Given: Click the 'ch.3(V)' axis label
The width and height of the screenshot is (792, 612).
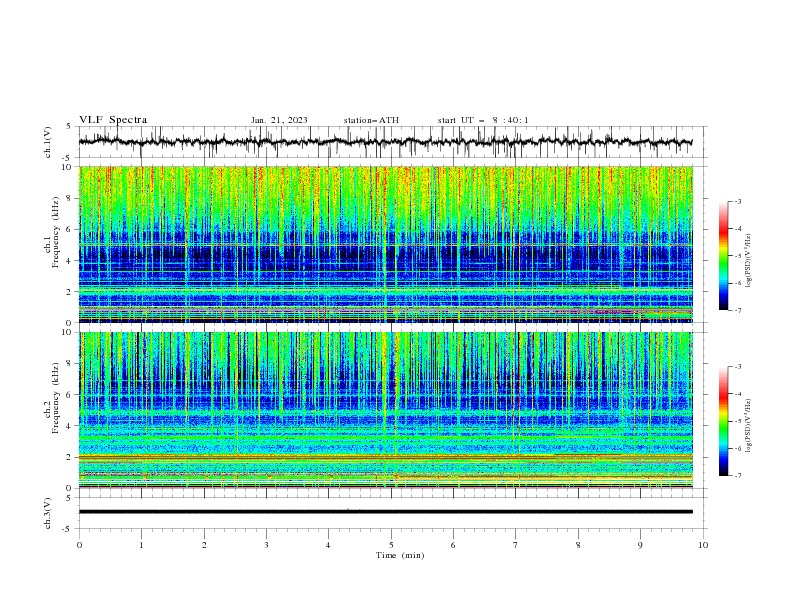Looking at the screenshot, I should tap(47, 513).
